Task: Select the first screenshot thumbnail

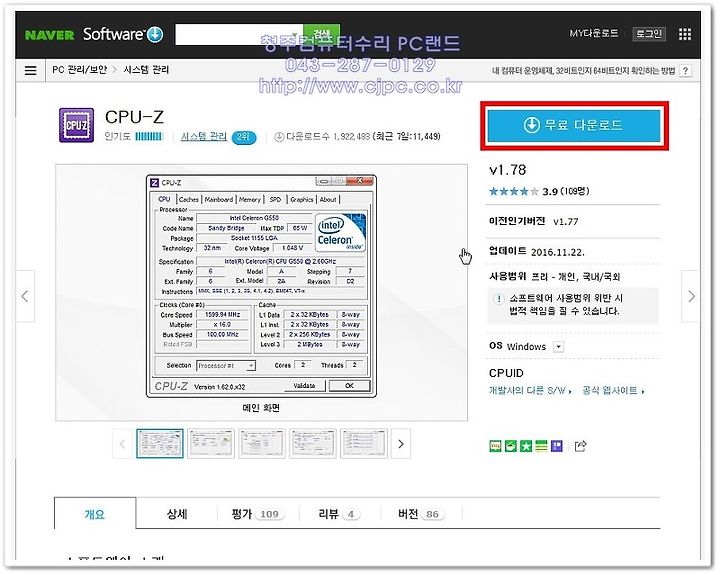Action: [160, 444]
